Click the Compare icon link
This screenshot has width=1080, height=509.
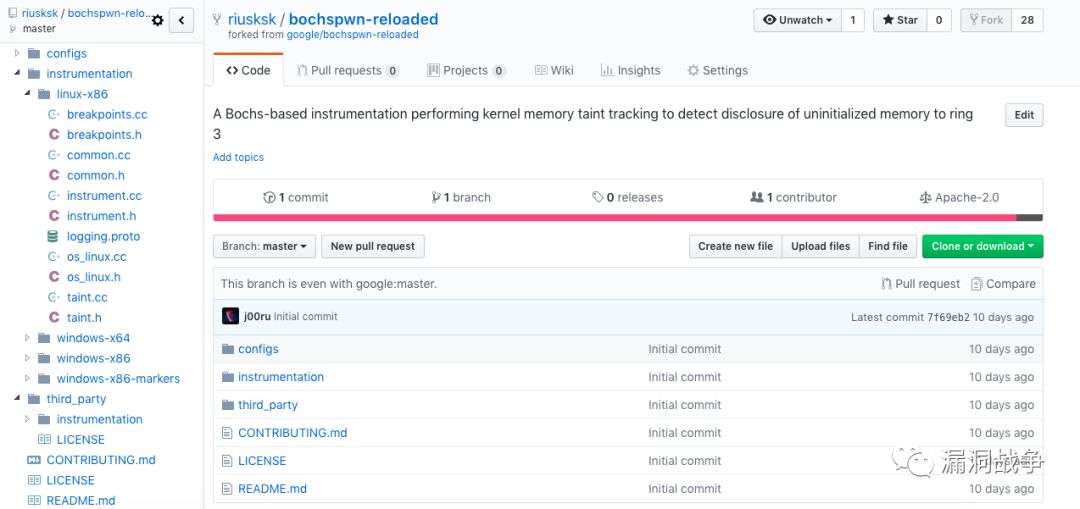pyautogui.click(x=977, y=284)
